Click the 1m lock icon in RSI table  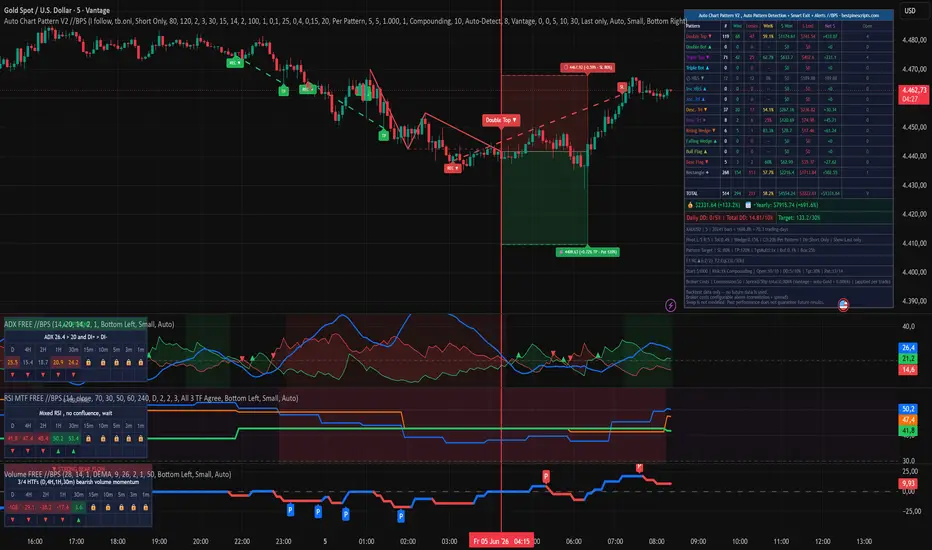pyautogui.click(x=140, y=439)
